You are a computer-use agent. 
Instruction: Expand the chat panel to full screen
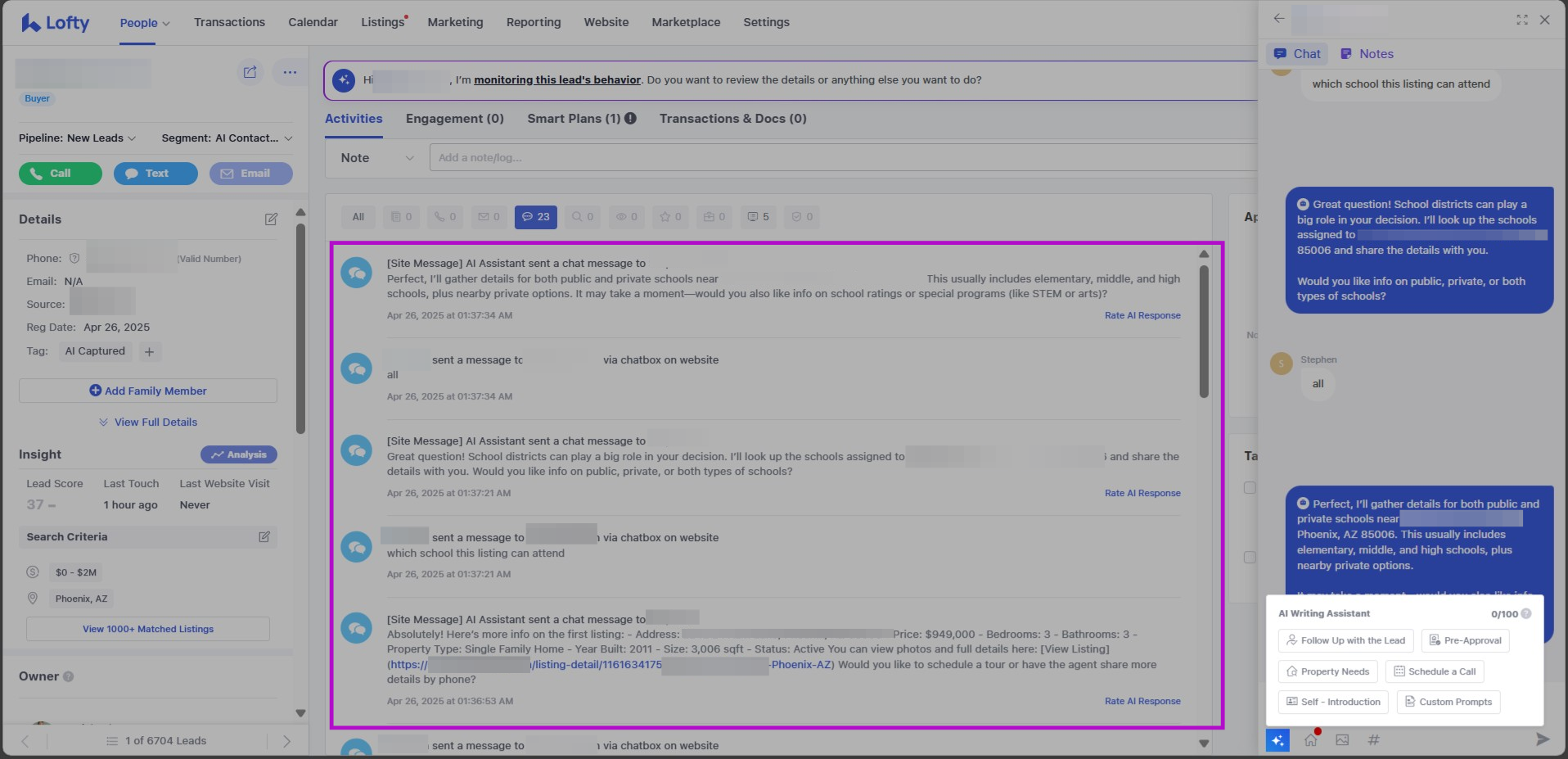[x=1521, y=20]
